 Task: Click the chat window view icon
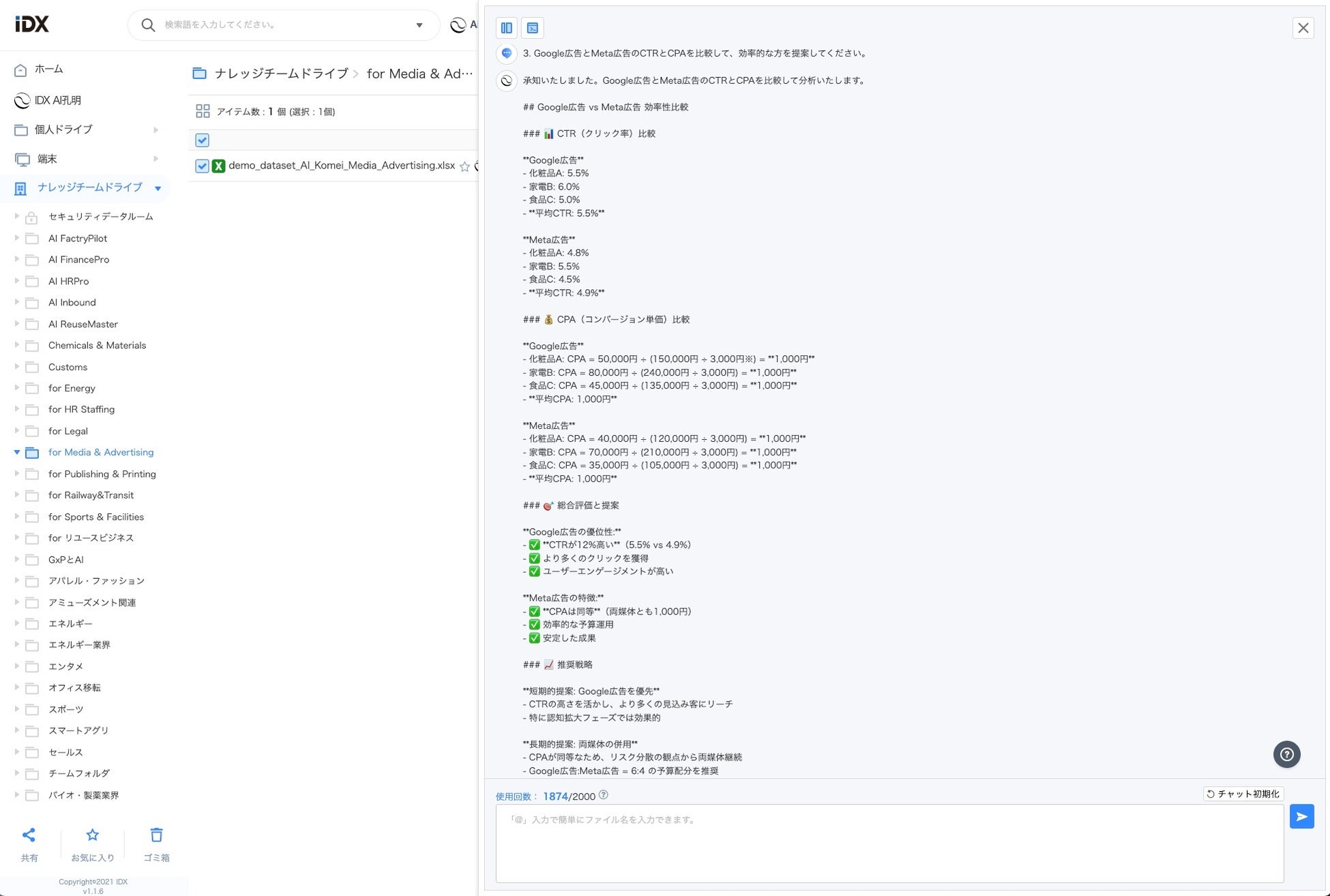point(533,28)
